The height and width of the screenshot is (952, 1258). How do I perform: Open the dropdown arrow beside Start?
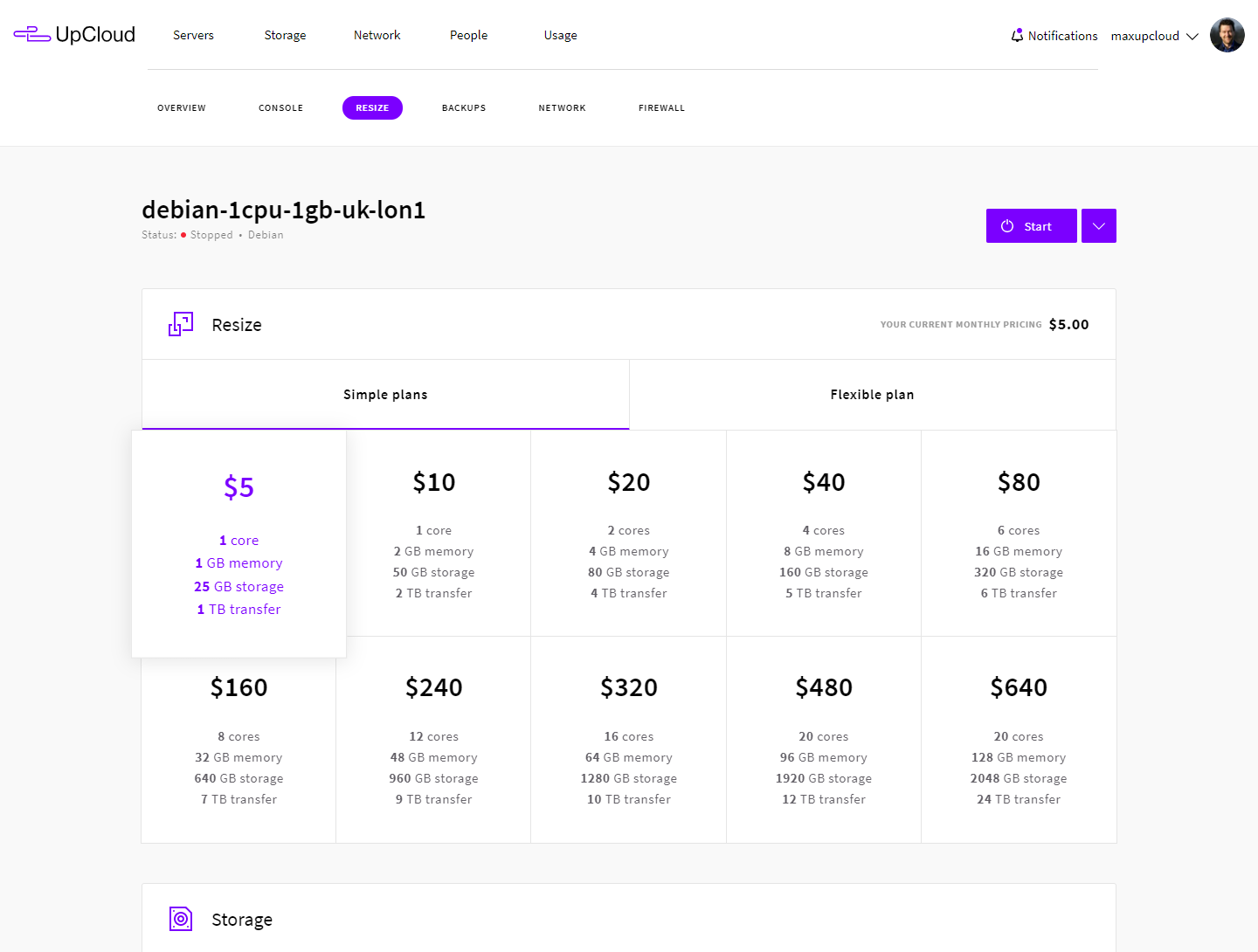(x=1098, y=226)
